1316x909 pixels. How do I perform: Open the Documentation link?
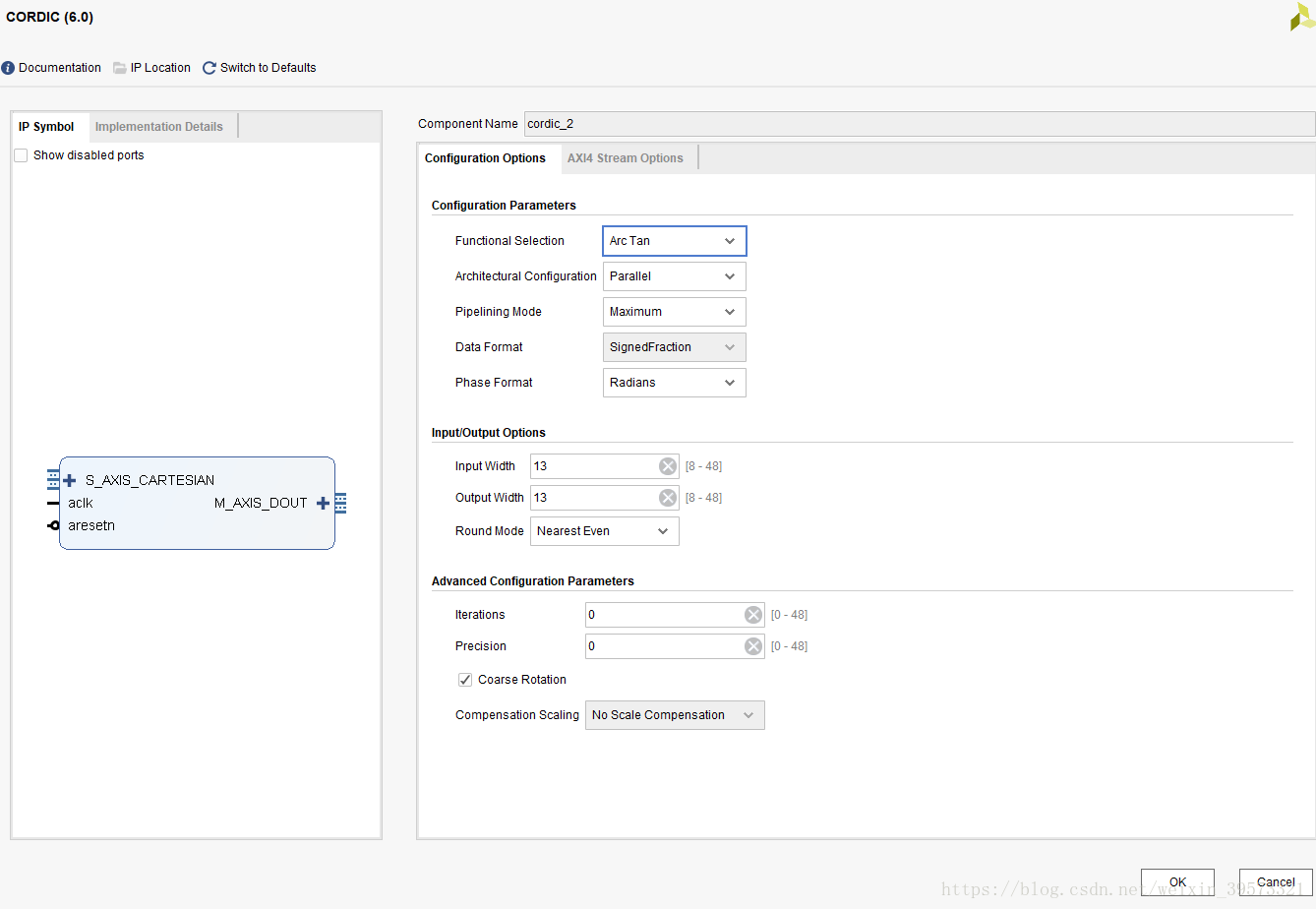point(60,68)
